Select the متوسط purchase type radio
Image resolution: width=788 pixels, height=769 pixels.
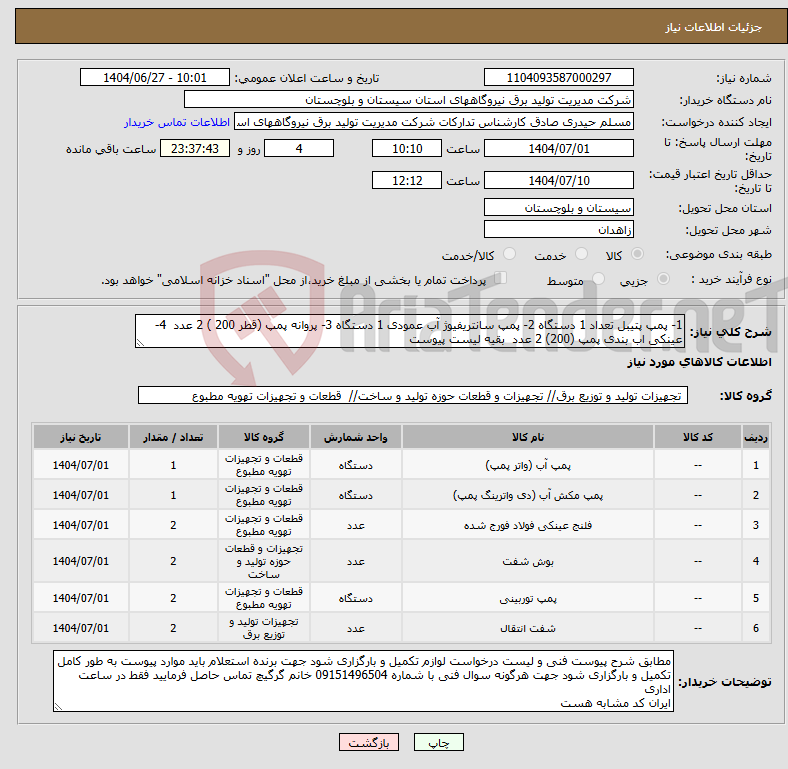pos(599,279)
